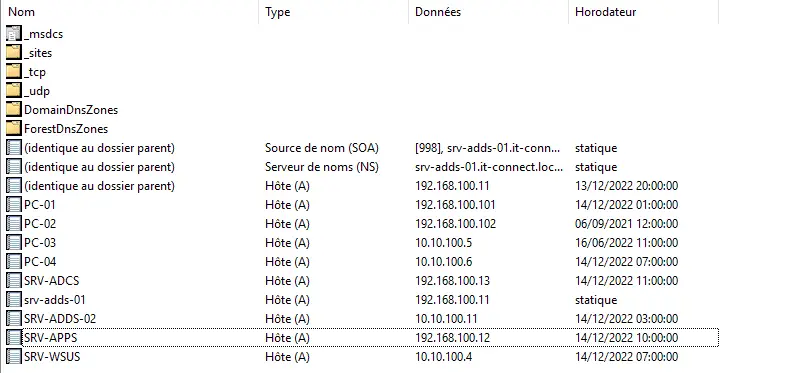Click the SOA record icon
The image size is (800, 373).
coord(14,148)
